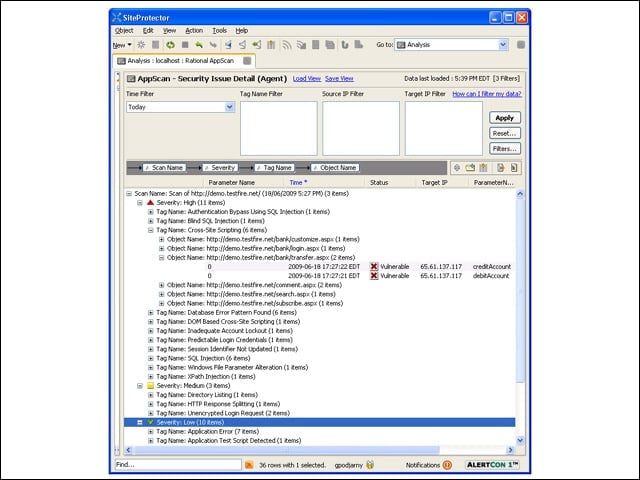Viewport: 640px width, 480px height.
Task: Expand Database Error Pattern Found tag
Action: (x=151, y=312)
